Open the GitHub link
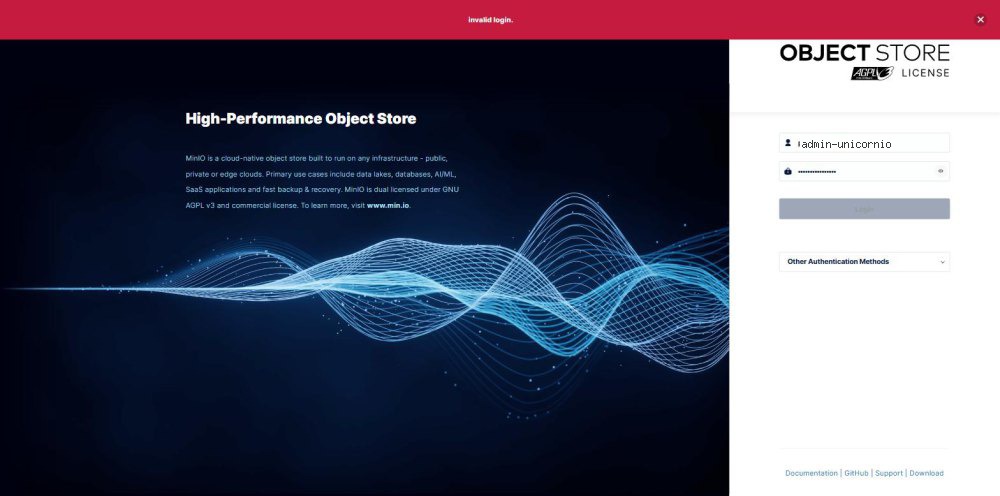 point(856,473)
